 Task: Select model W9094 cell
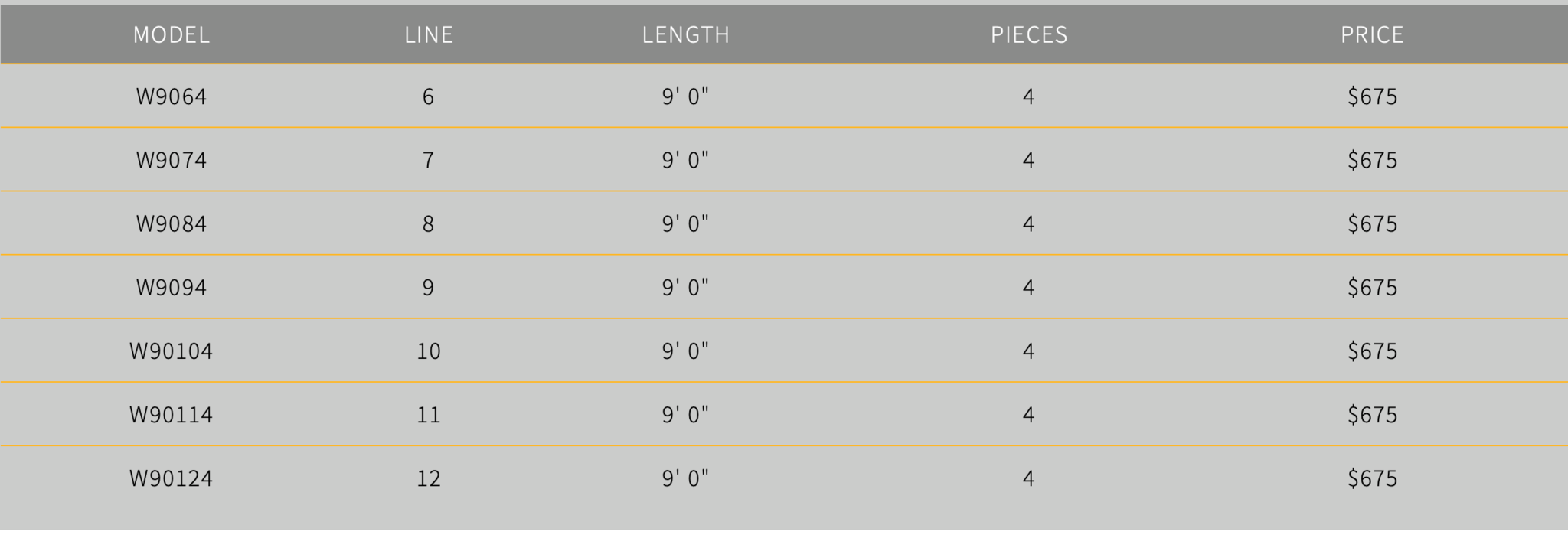click(x=171, y=287)
